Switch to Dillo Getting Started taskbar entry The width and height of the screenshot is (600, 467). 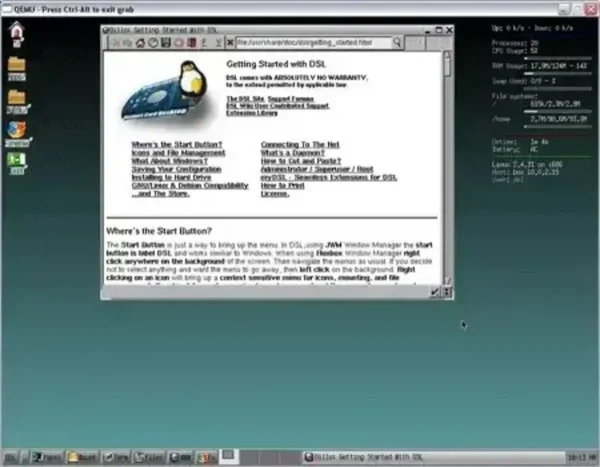click(x=433, y=457)
